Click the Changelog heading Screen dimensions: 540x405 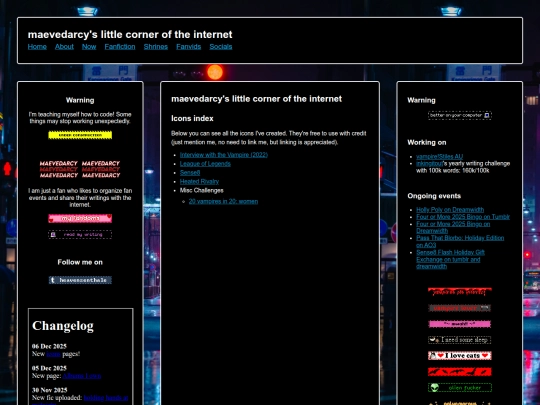point(63,325)
